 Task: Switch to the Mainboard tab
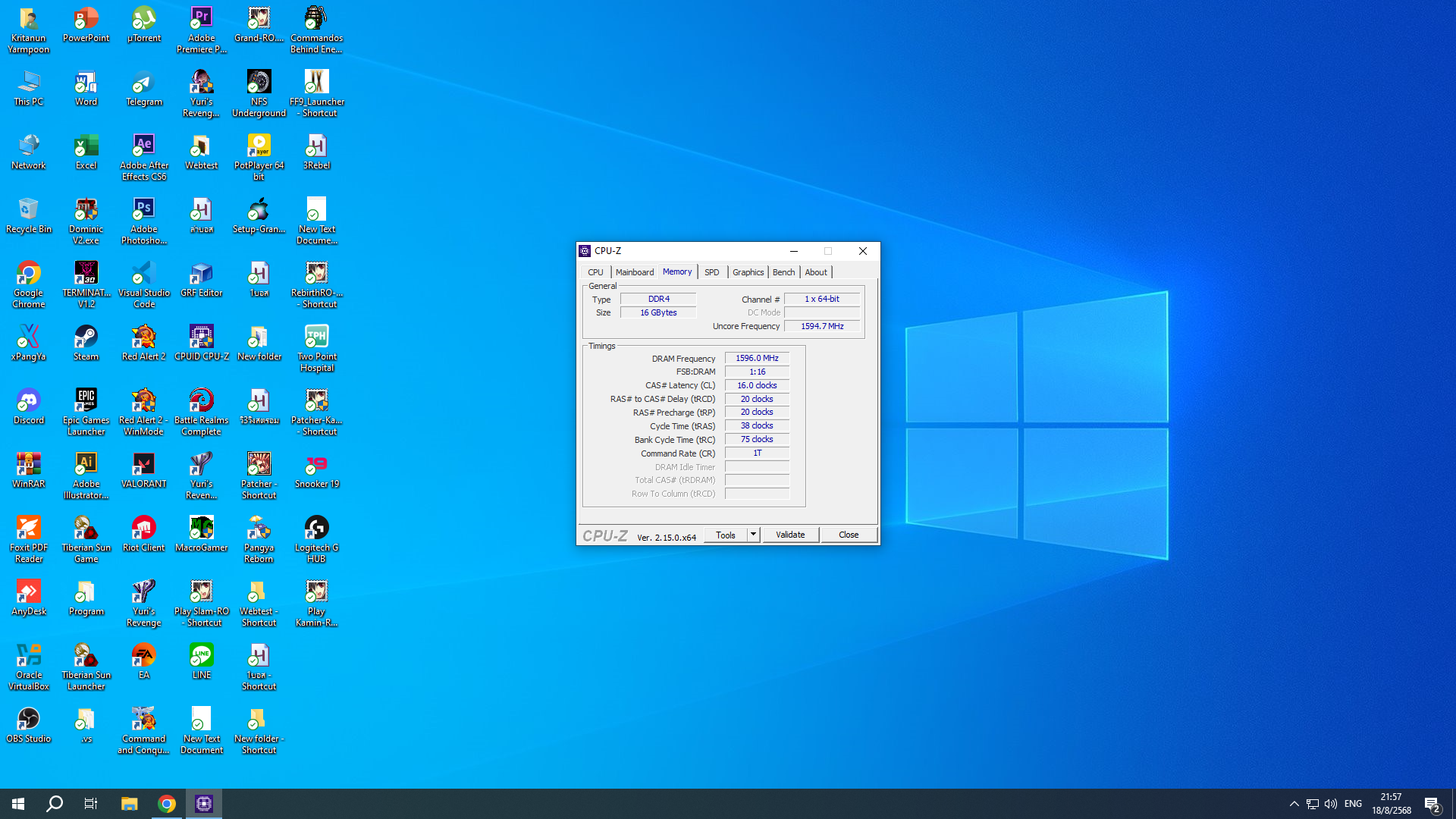[634, 272]
